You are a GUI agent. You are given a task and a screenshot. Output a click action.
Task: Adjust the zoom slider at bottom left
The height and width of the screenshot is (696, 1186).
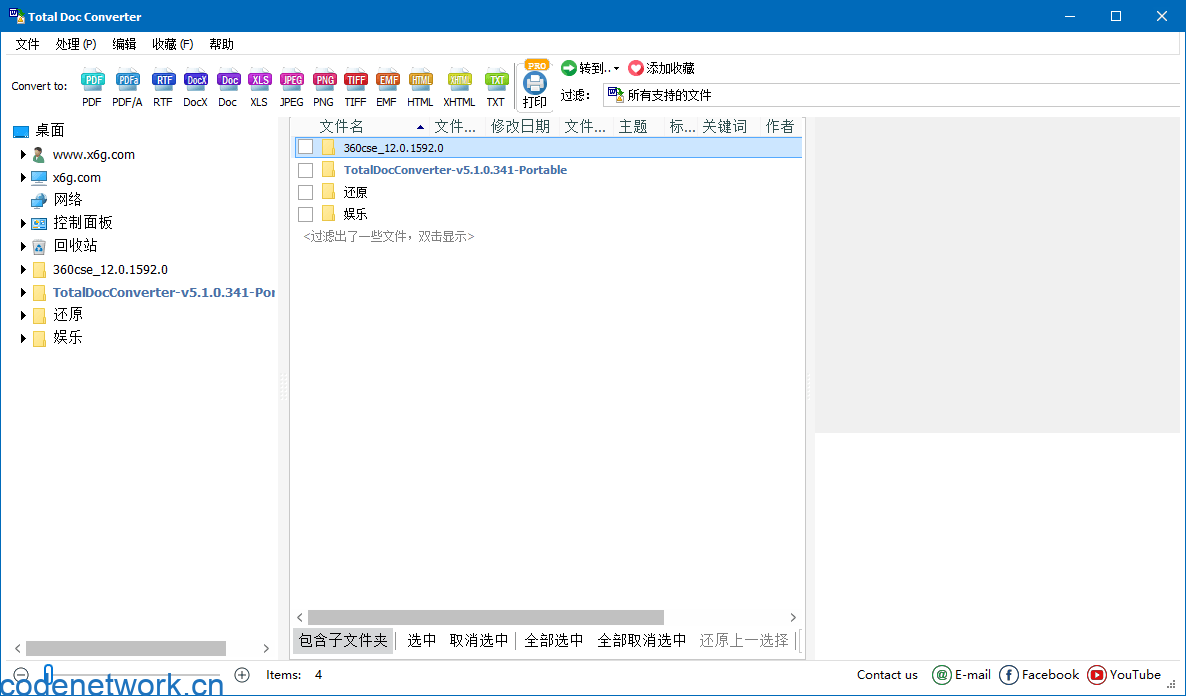pos(49,675)
